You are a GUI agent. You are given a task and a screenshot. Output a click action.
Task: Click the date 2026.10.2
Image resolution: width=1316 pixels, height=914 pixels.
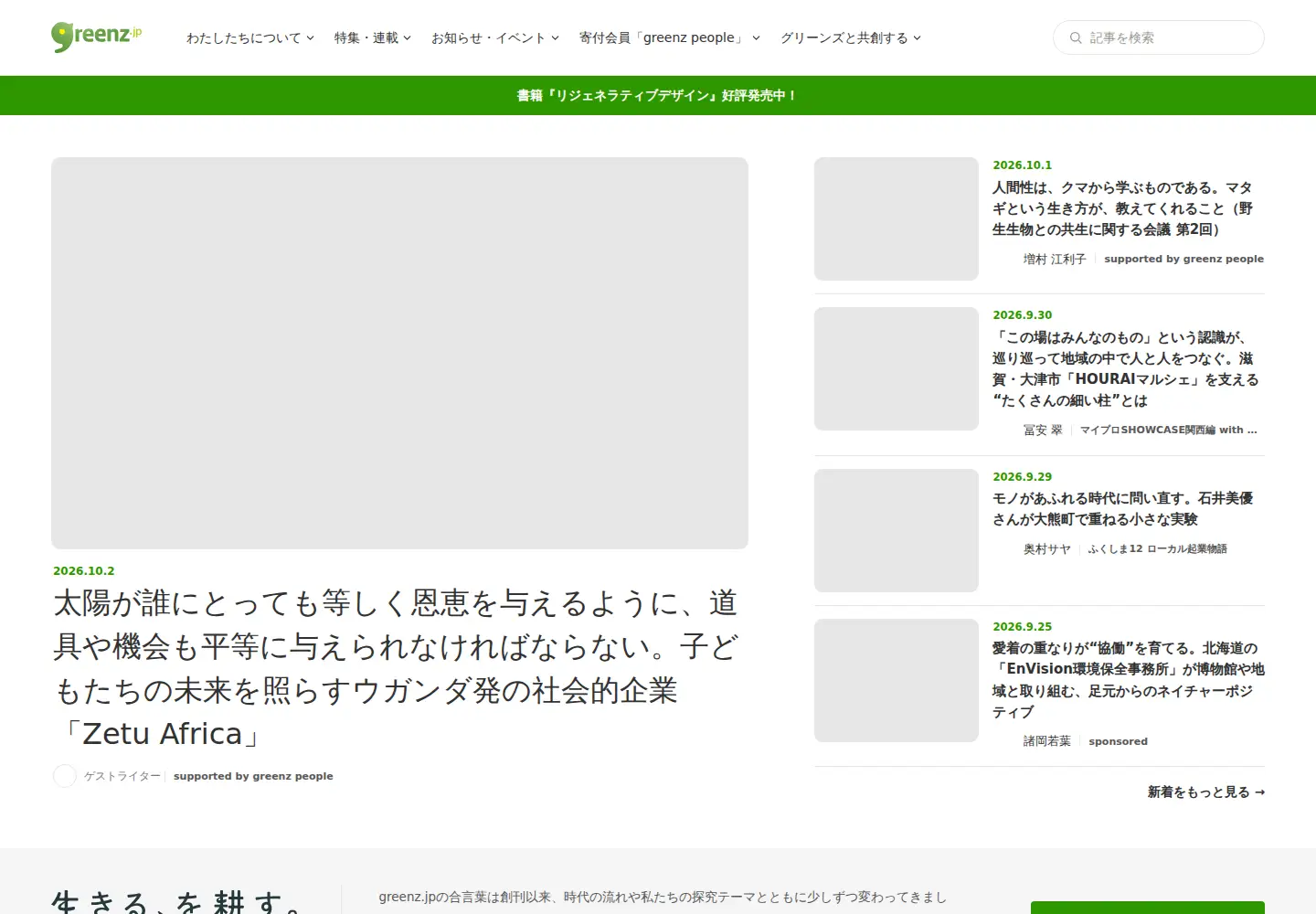click(84, 570)
